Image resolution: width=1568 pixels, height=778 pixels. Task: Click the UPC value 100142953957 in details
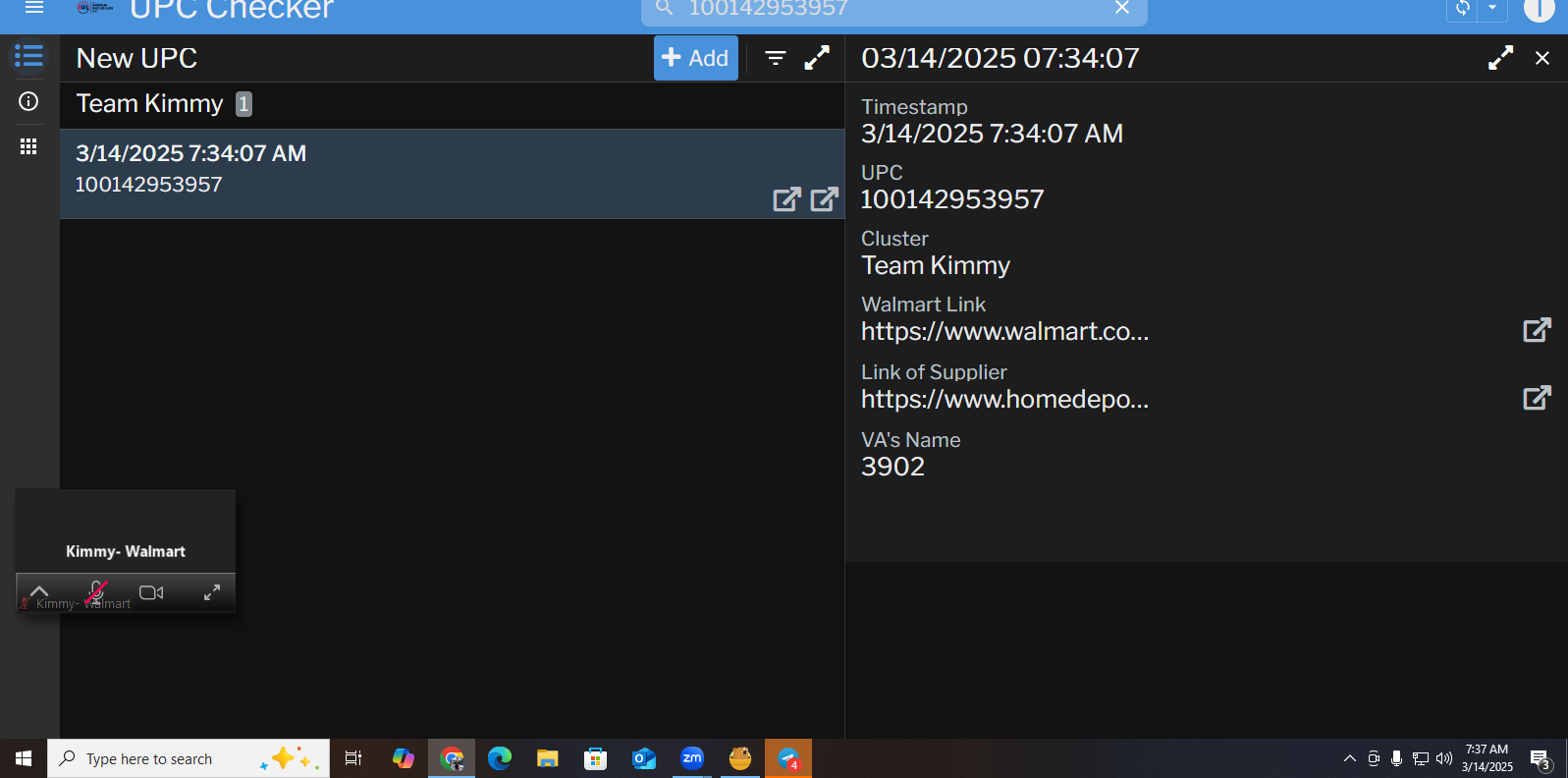(x=952, y=199)
